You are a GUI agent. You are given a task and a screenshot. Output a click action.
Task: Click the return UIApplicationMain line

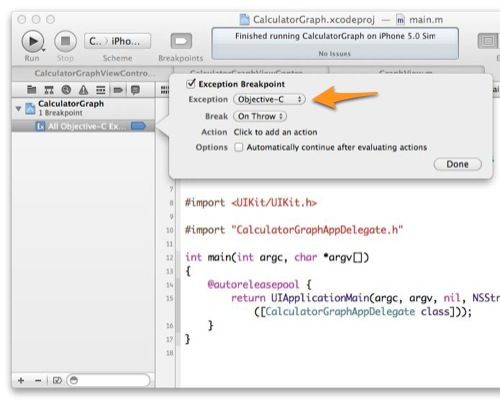click(365, 298)
